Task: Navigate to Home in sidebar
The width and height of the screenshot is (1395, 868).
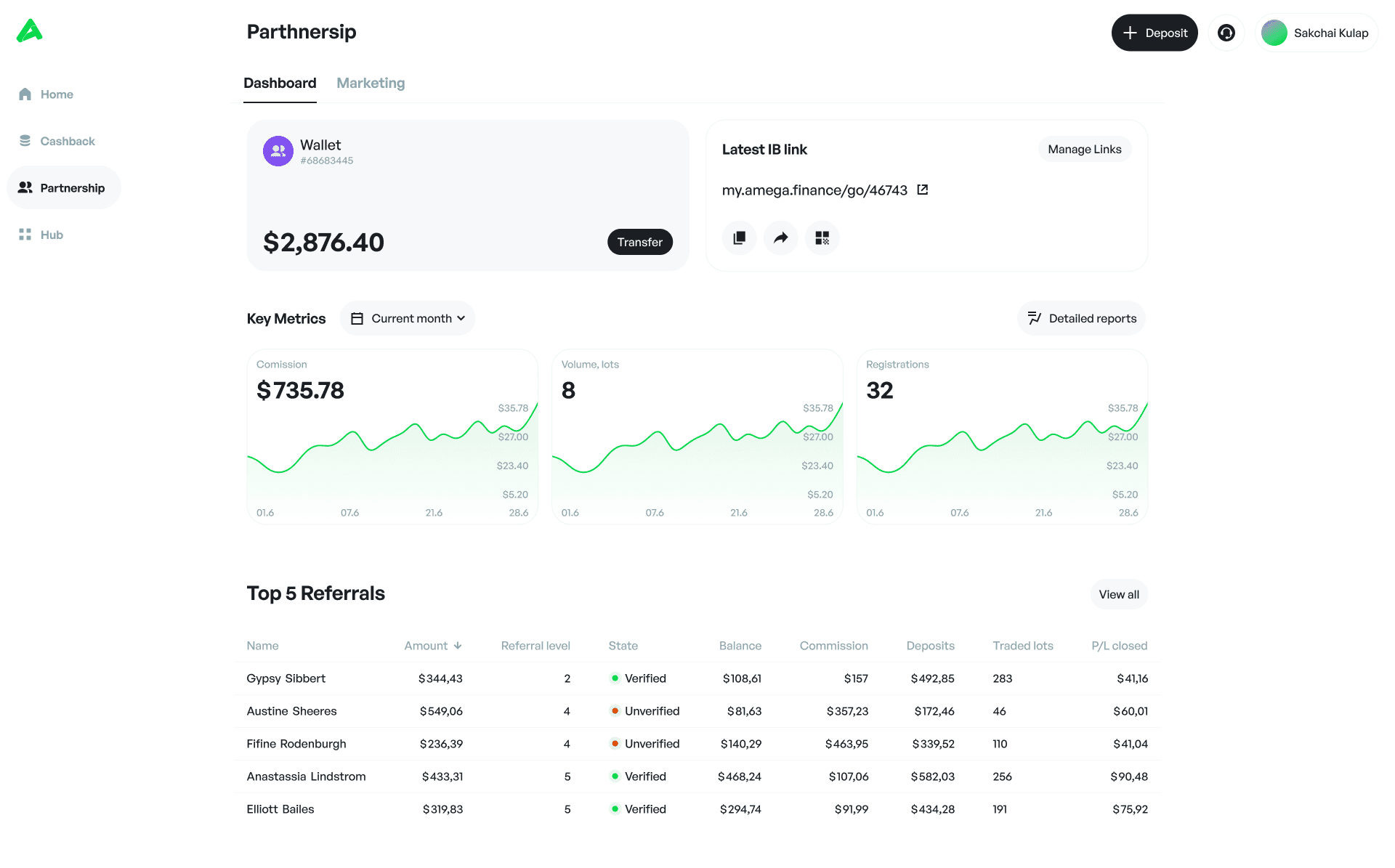Action: coord(56,94)
